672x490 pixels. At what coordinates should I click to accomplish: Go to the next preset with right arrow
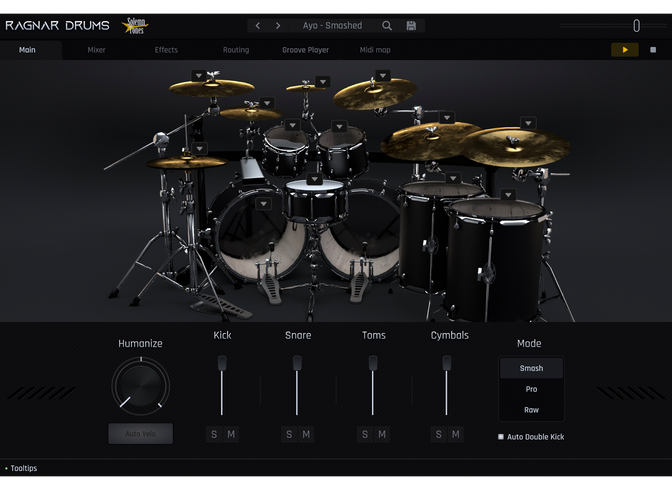coord(278,26)
